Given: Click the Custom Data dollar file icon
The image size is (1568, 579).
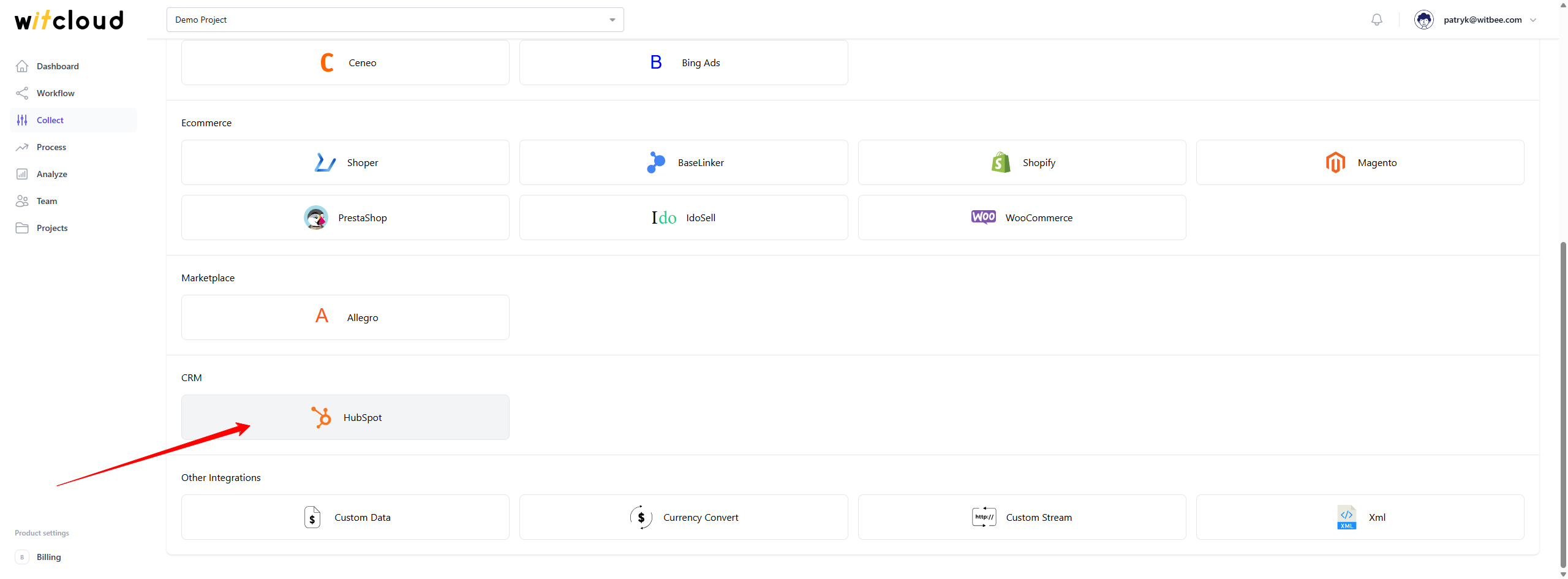Looking at the screenshot, I should click(312, 517).
